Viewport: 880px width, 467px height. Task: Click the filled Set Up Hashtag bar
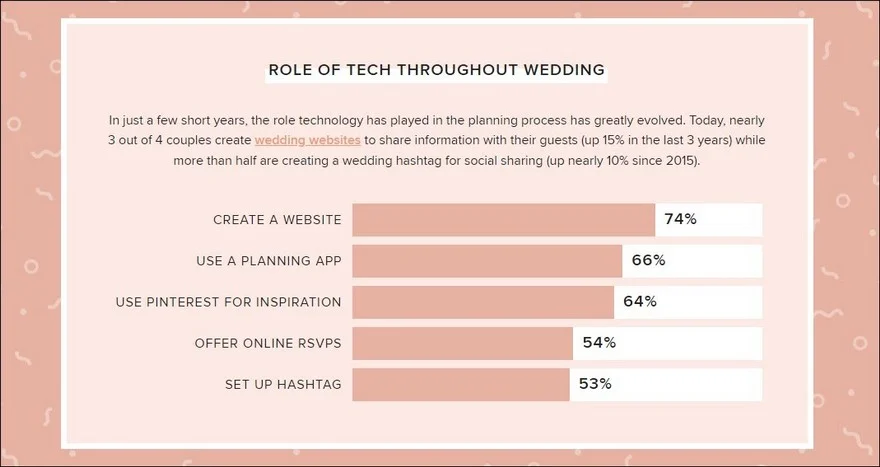[x=461, y=384]
